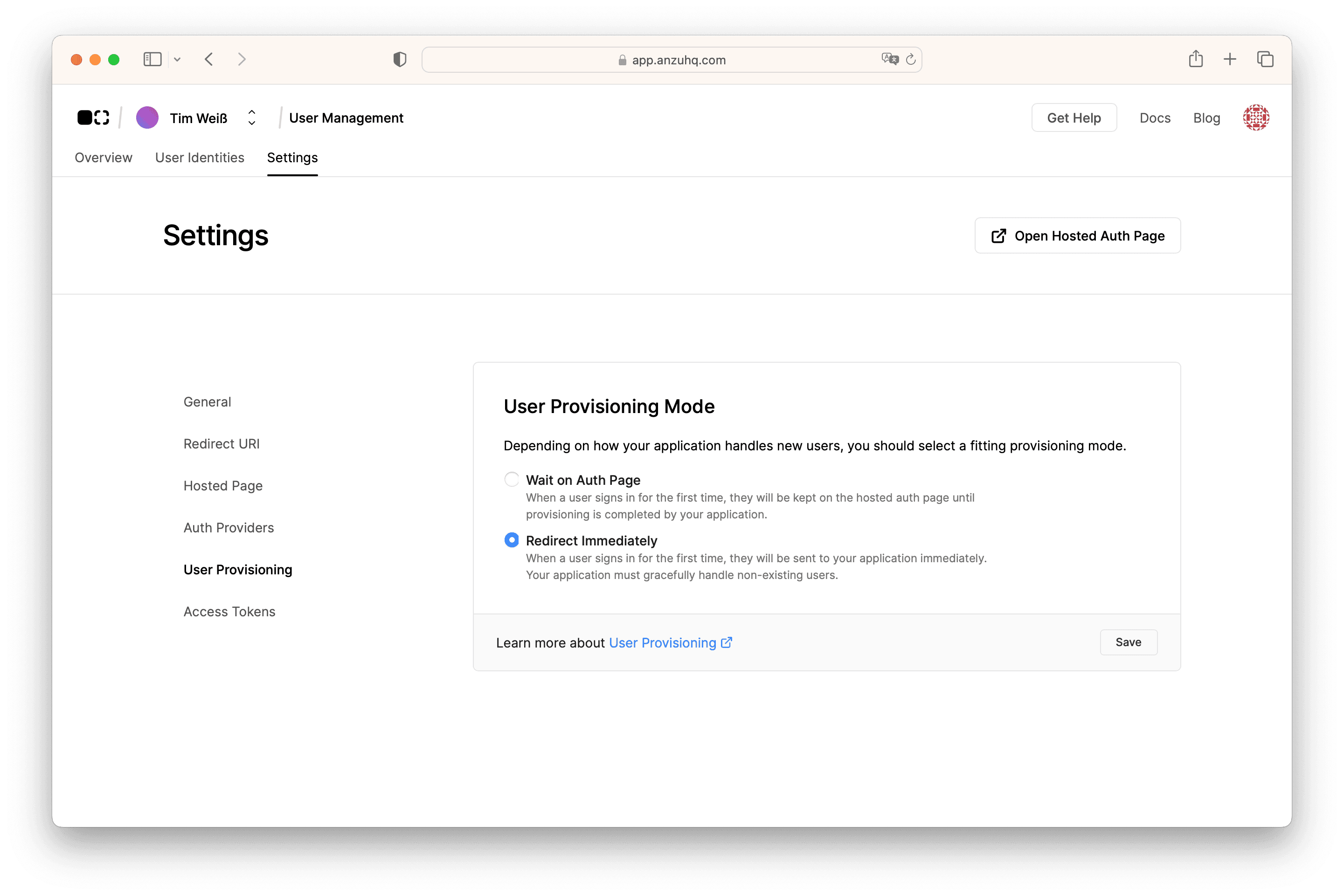Screen dimensions: 1344x896
Task: Save the provisioning mode
Action: coord(1128,642)
